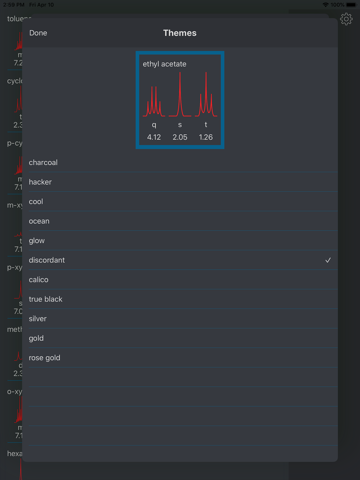Image resolution: width=360 pixels, height=480 pixels.
Task: Click the battery icon in status bar
Action: 351,5
